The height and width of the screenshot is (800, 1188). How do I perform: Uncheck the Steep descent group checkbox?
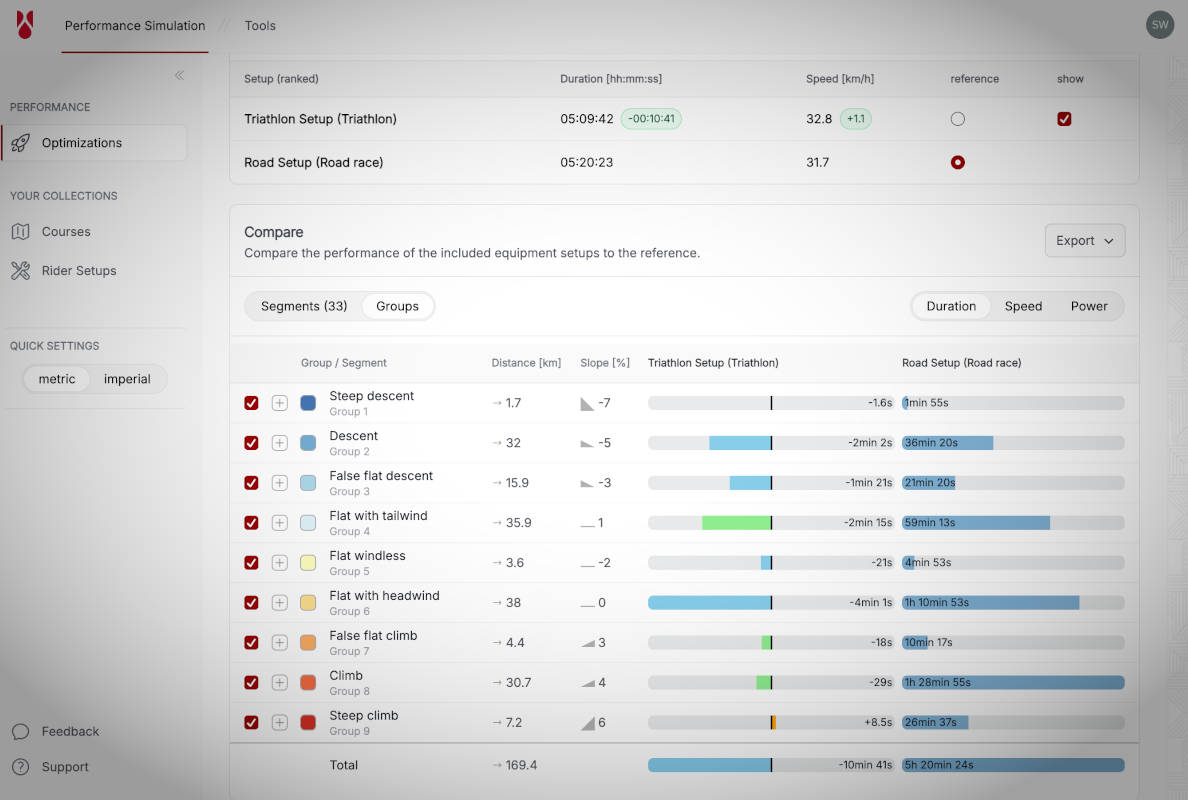pyautogui.click(x=251, y=403)
